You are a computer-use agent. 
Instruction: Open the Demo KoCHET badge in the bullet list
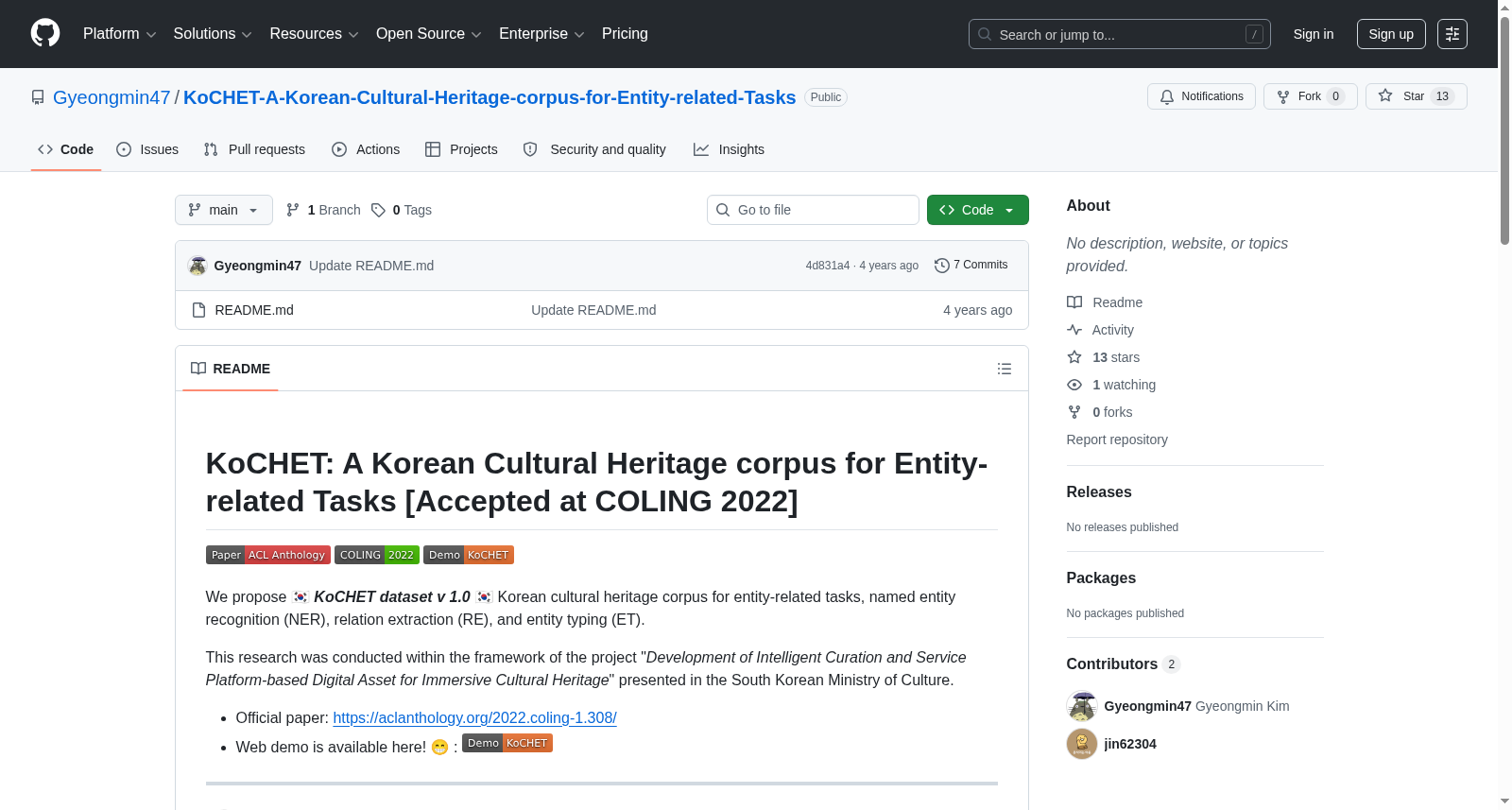pyautogui.click(x=507, y=743)
